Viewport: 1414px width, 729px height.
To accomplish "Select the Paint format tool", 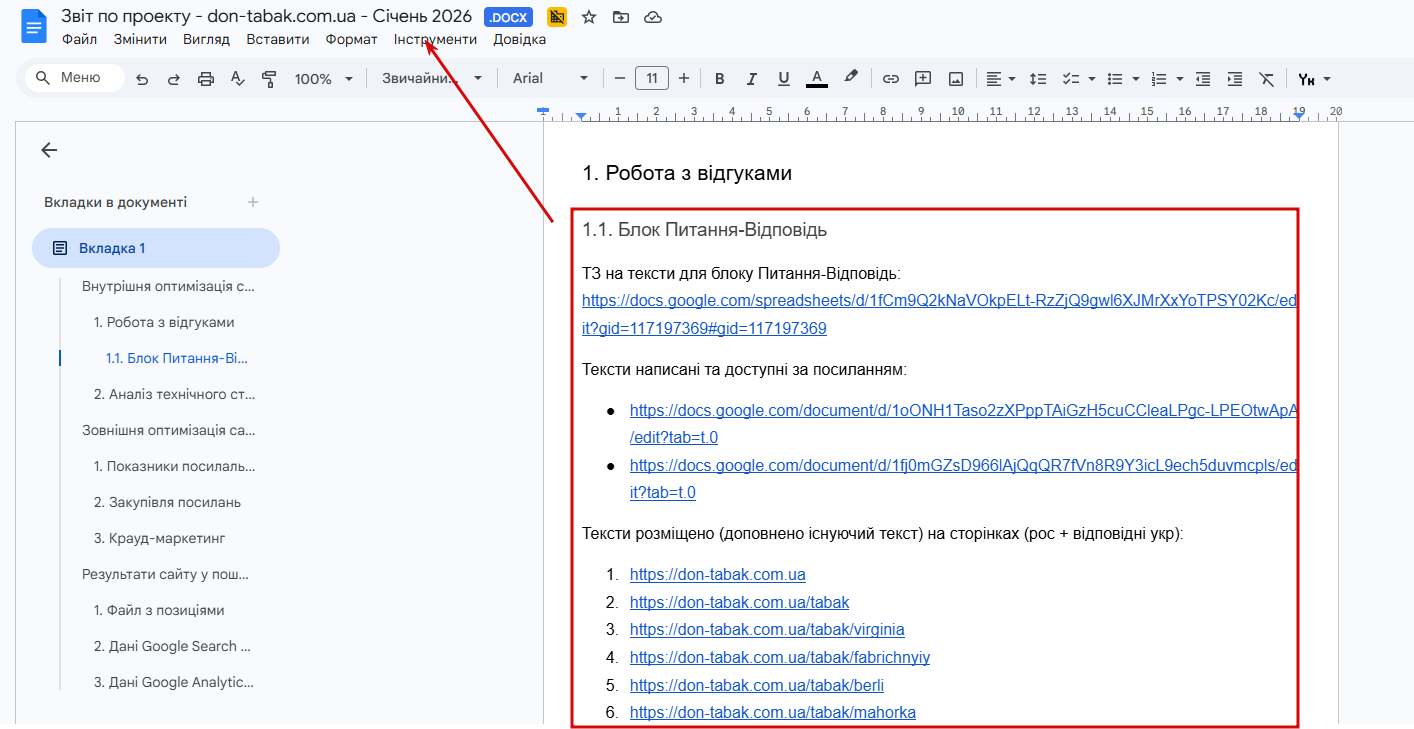I will tap(269, 79).
